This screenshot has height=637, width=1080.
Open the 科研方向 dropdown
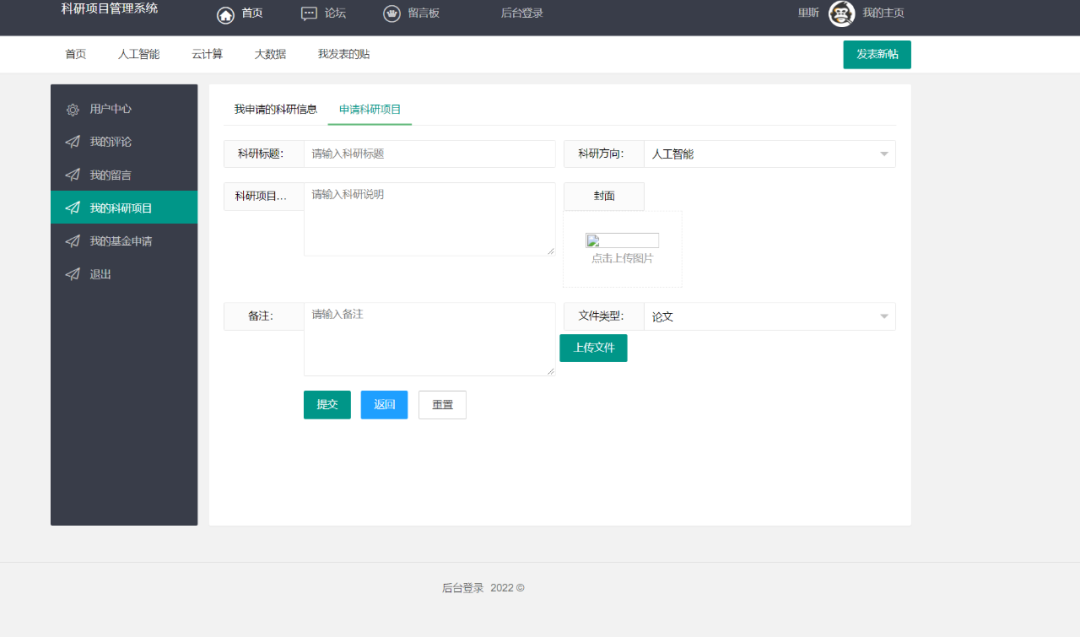(x=769, y=154)
